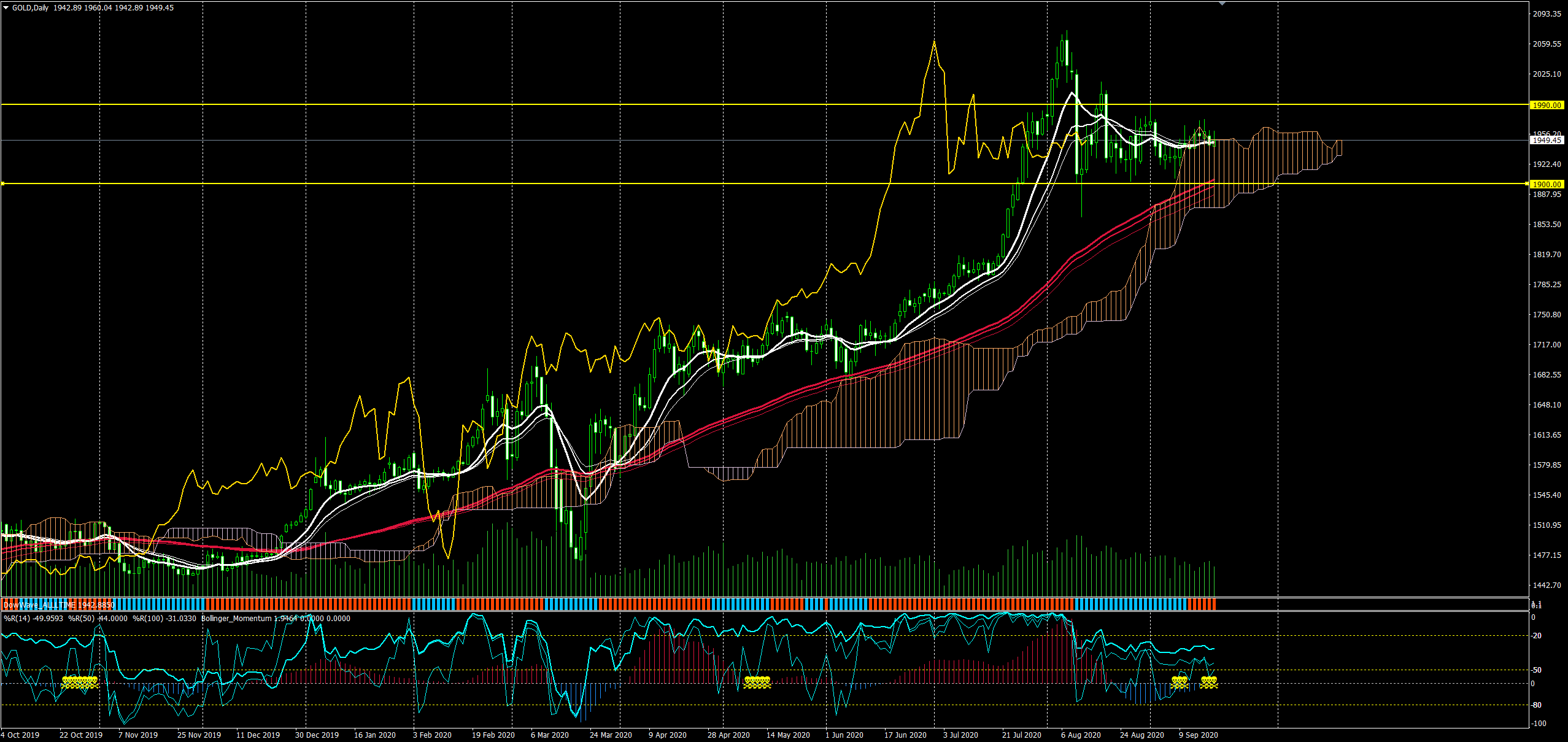Click the 1900.00 yellow price label

[x=1546, y=184]
